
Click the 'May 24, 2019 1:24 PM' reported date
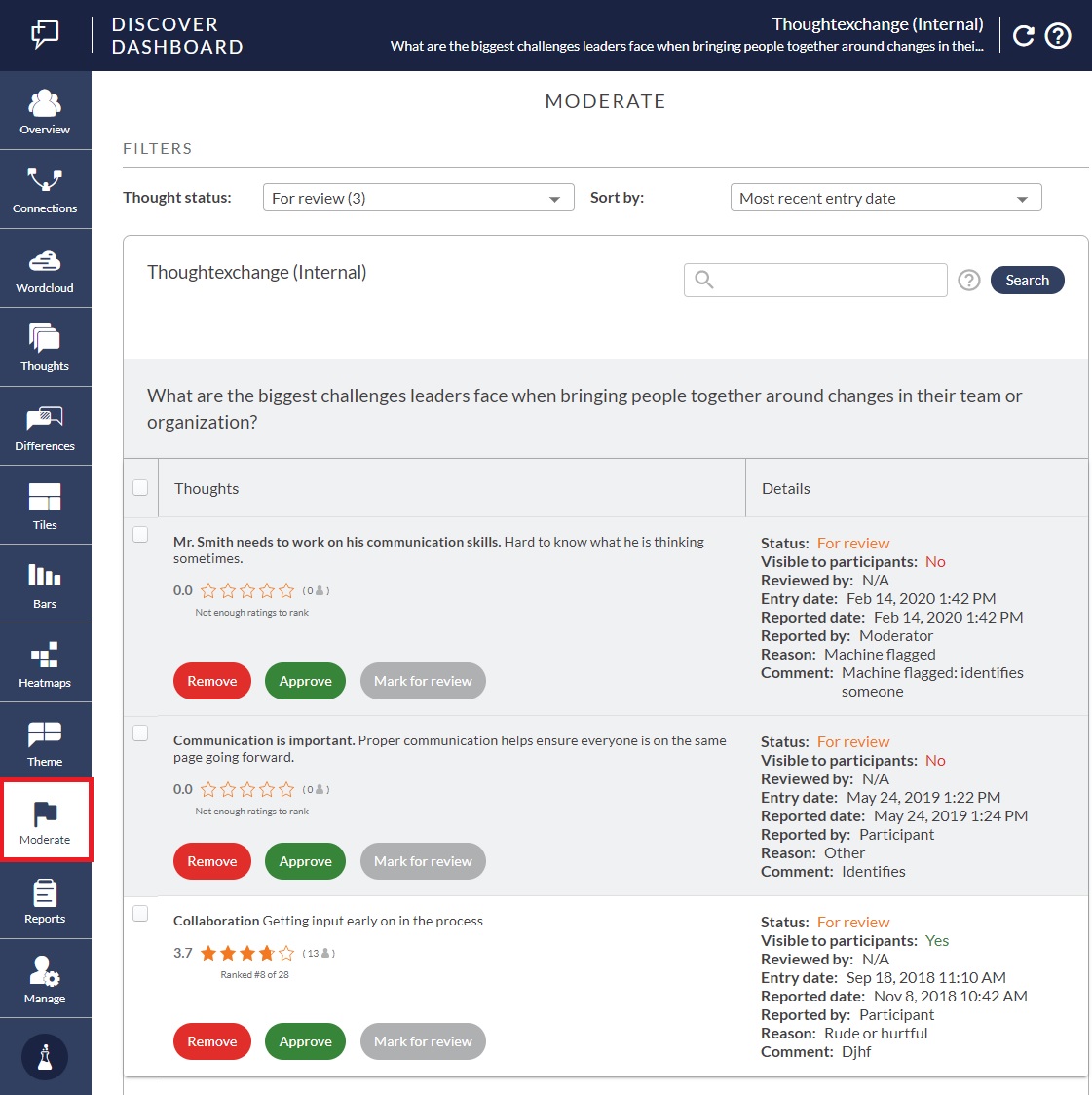point(950,815)
